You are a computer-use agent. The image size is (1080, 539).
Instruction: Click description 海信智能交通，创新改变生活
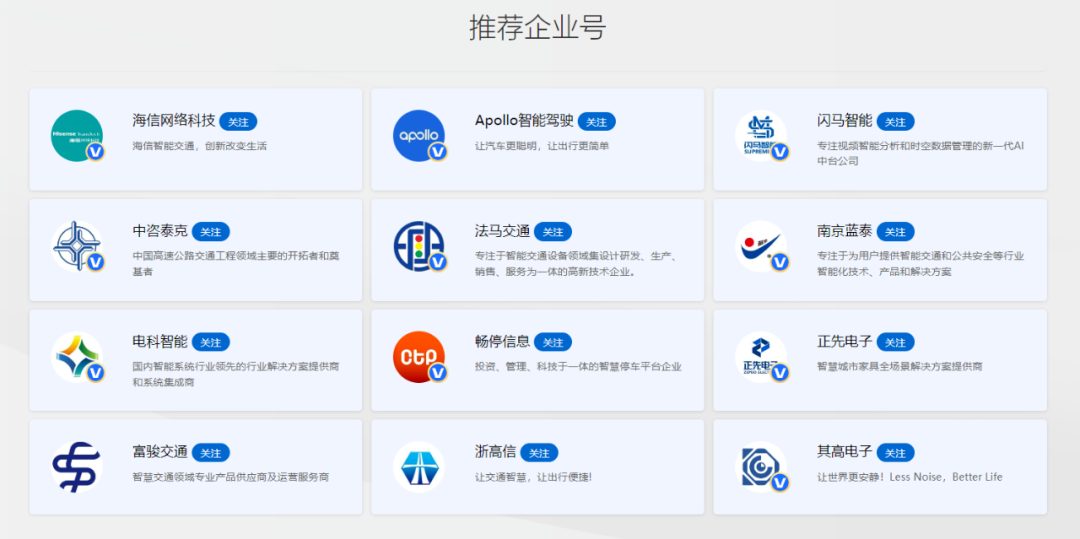tap(200, 146)
